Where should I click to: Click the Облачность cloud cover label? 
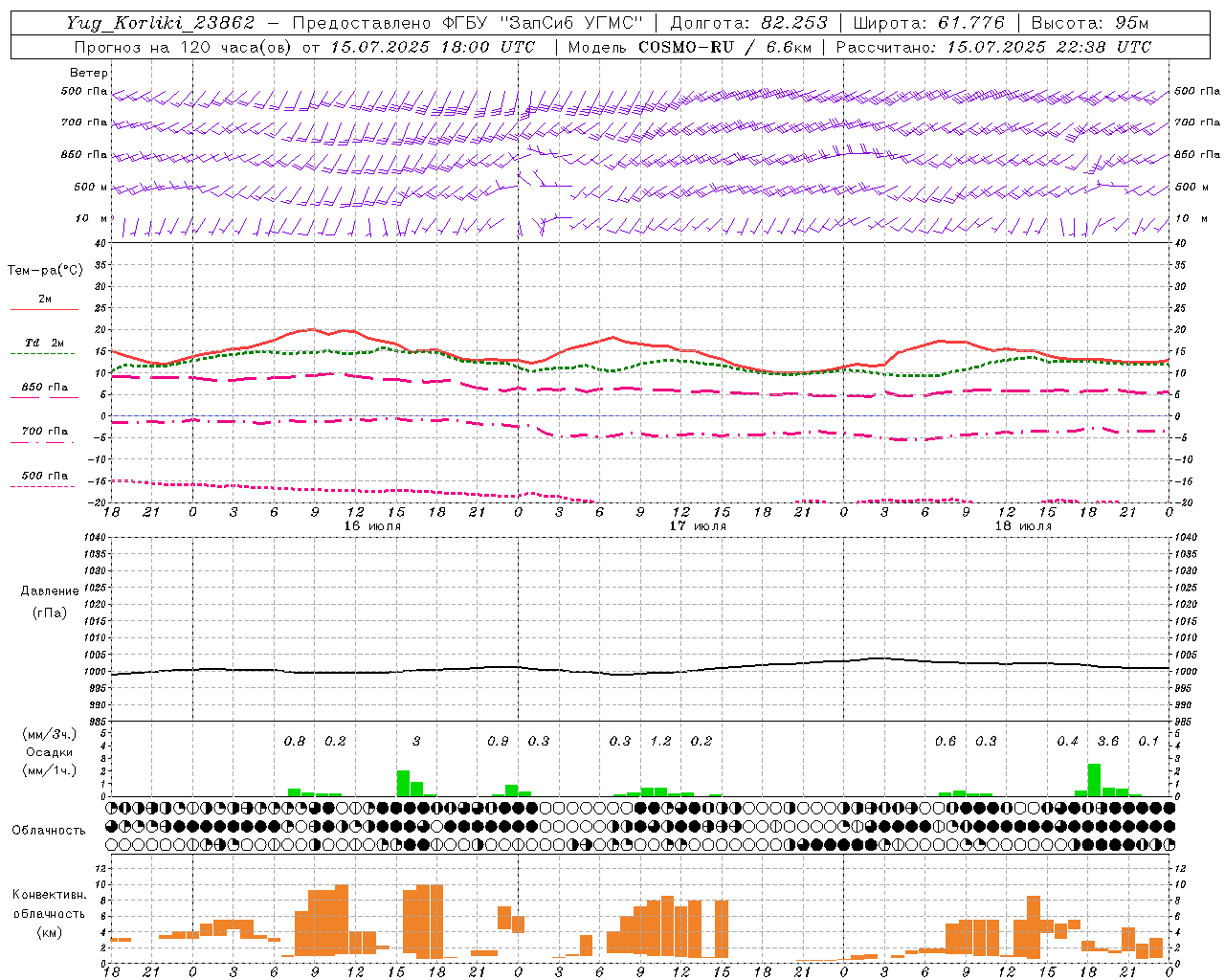(49, 831)
